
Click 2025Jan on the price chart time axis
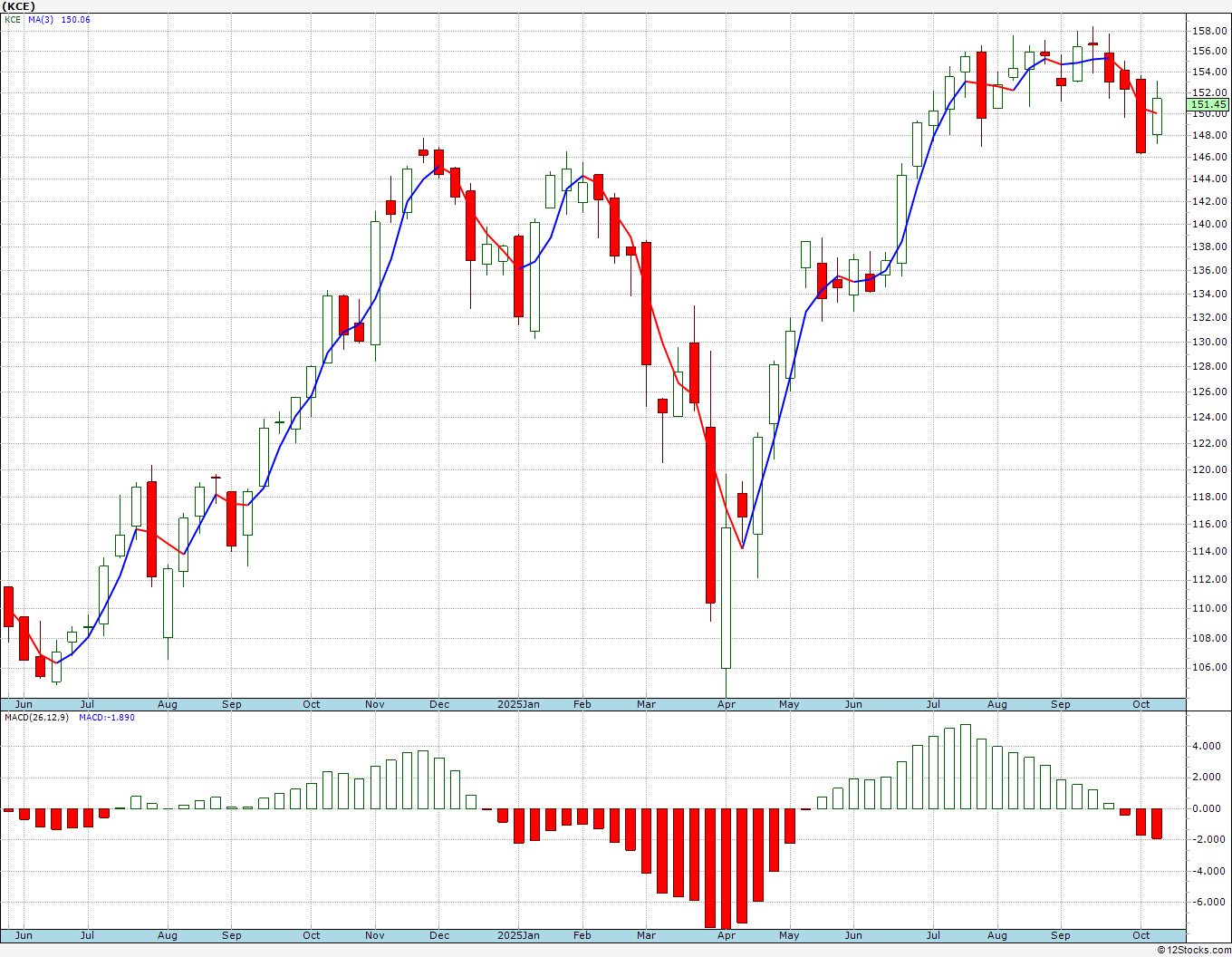519,704
